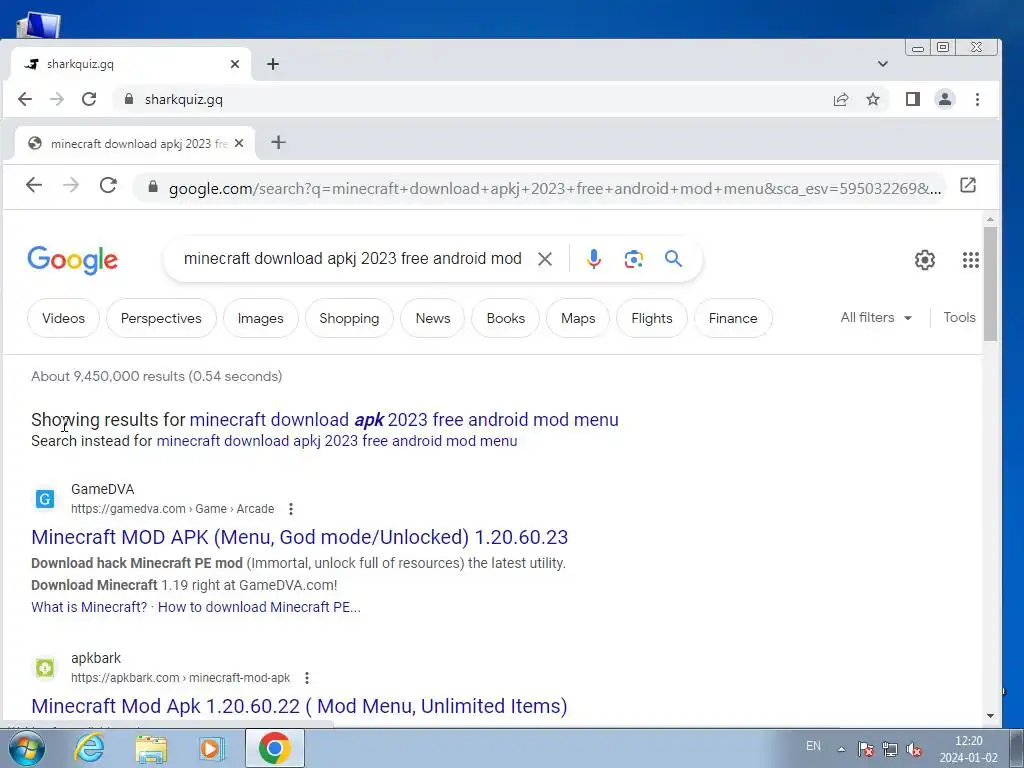Switch to News results
1024x768 pixels.
(433, 318)
